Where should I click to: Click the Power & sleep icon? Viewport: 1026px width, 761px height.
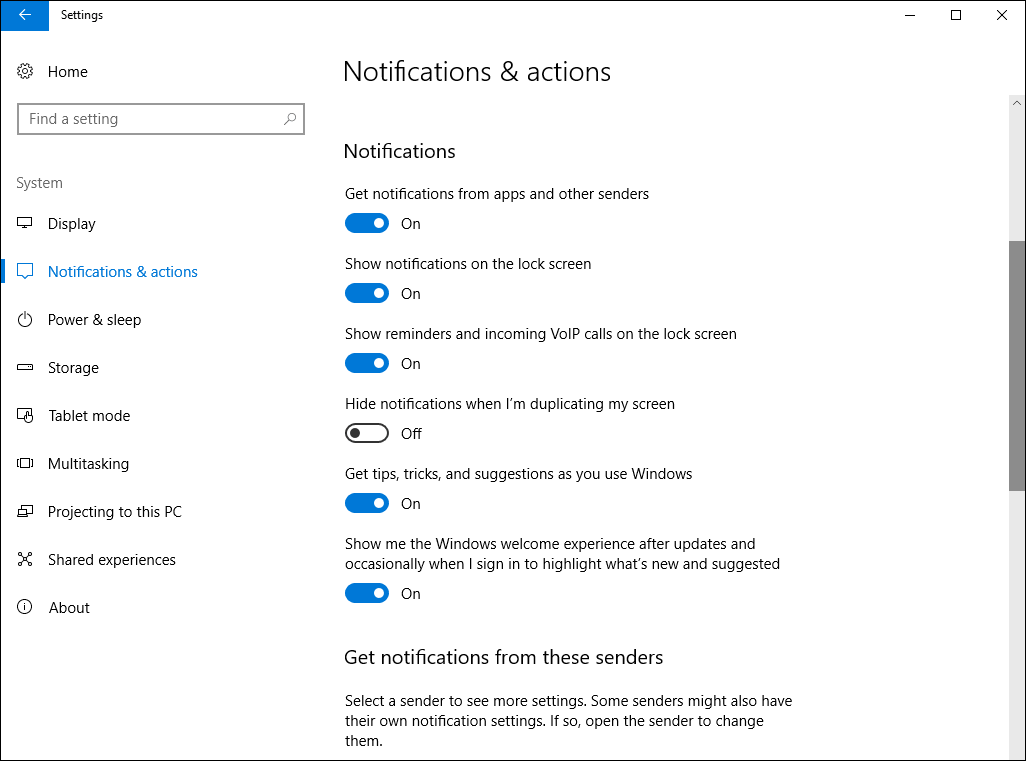[x=26, y=320]
